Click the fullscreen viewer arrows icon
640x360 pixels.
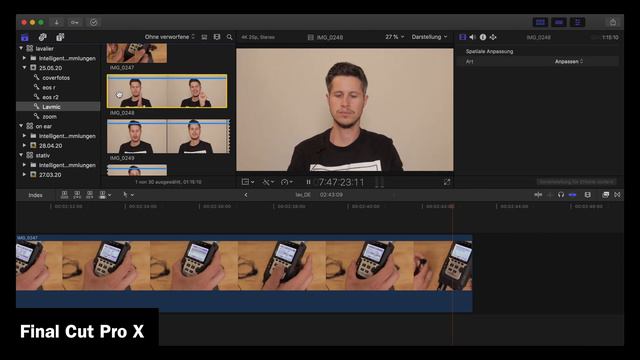(x=447, y=182)
